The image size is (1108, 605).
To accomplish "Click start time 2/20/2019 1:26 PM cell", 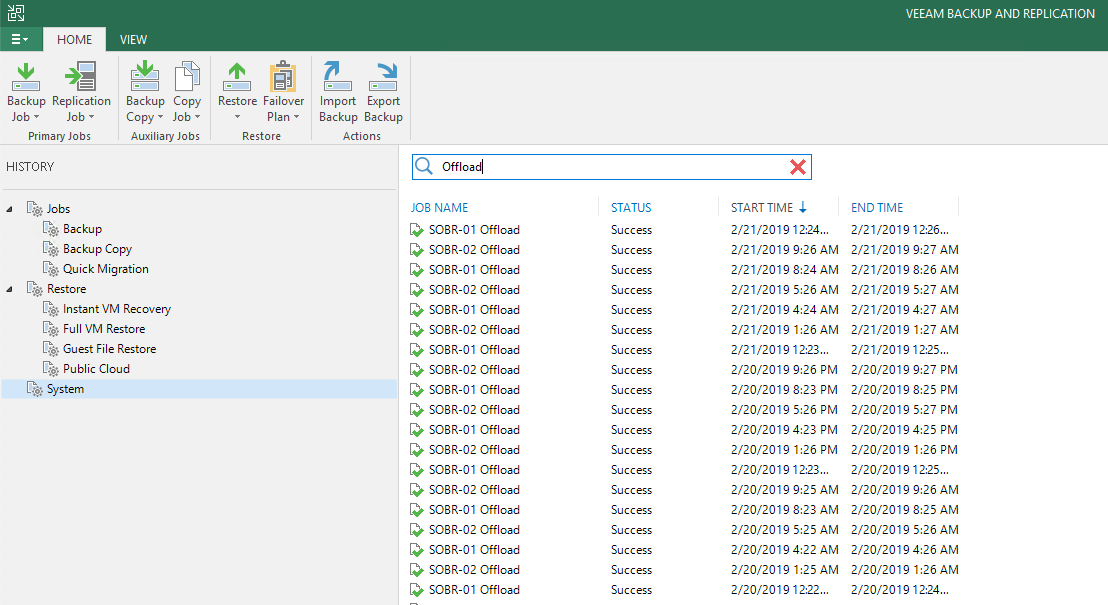I will (784, 450).
